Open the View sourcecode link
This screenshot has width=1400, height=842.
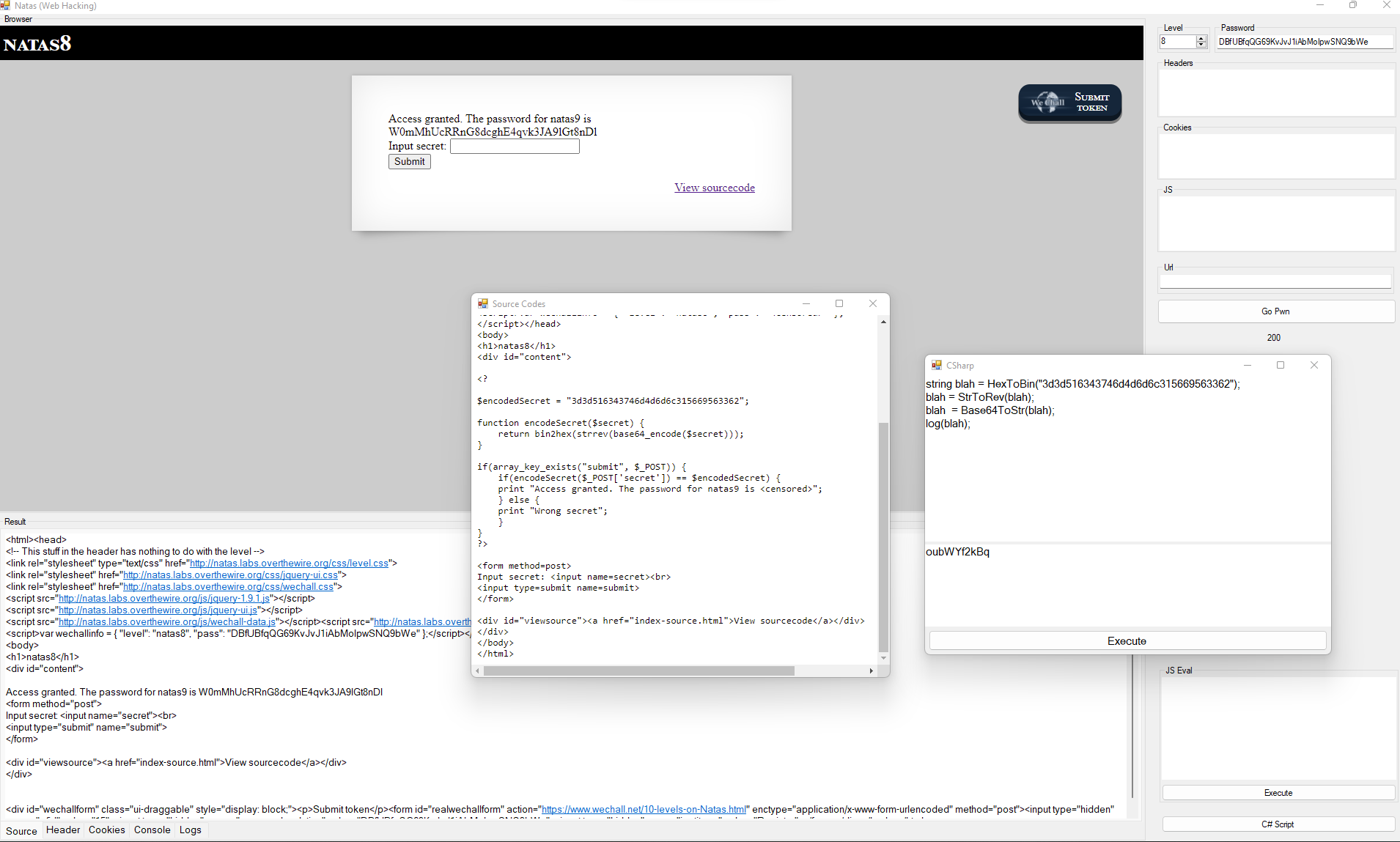(x=715, y=188)
